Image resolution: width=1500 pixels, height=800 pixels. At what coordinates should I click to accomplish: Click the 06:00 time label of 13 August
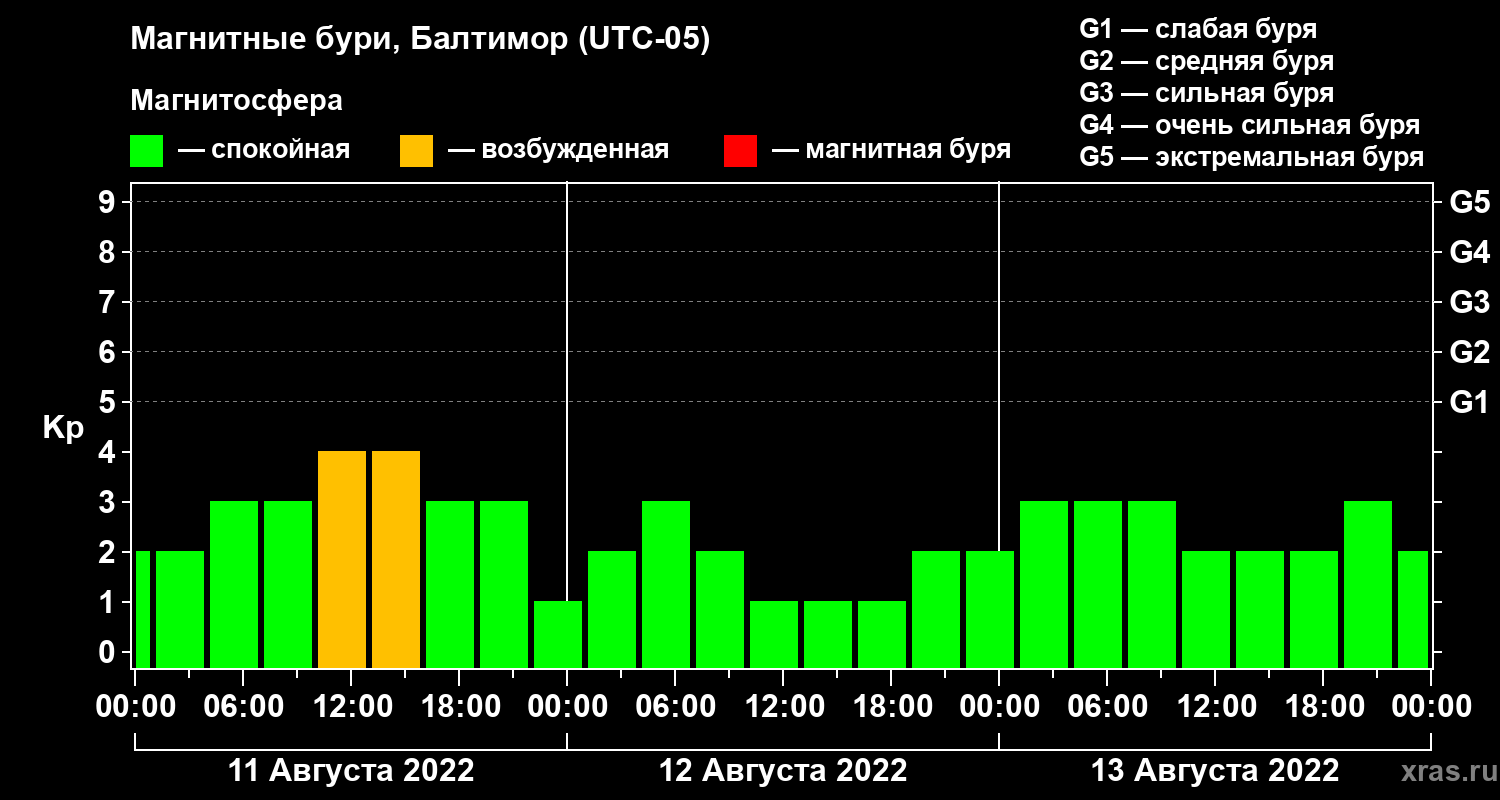1107,706
